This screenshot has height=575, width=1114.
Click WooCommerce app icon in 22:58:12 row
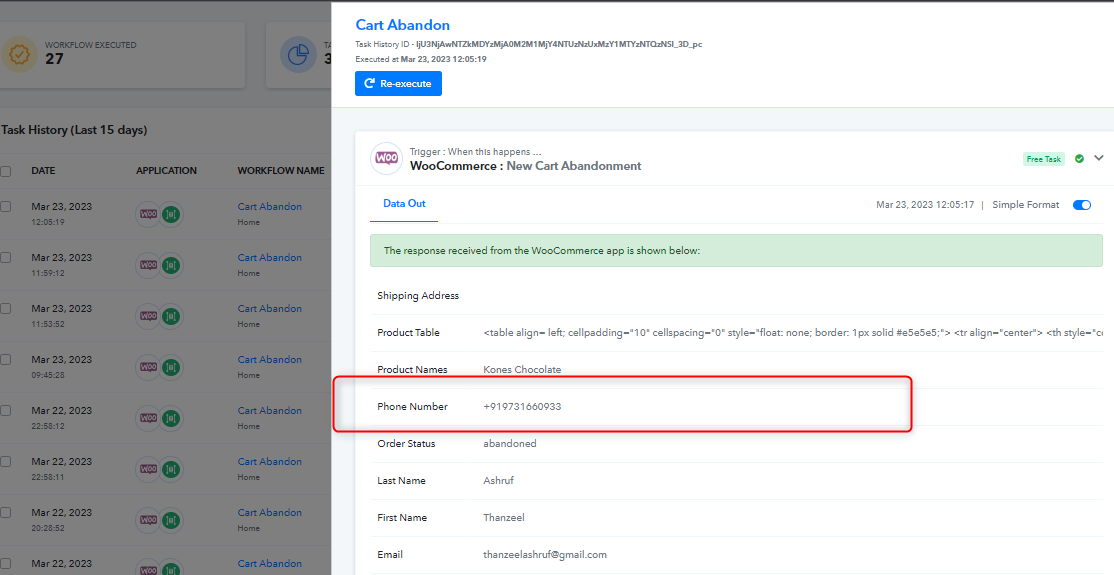click(148, 418)
